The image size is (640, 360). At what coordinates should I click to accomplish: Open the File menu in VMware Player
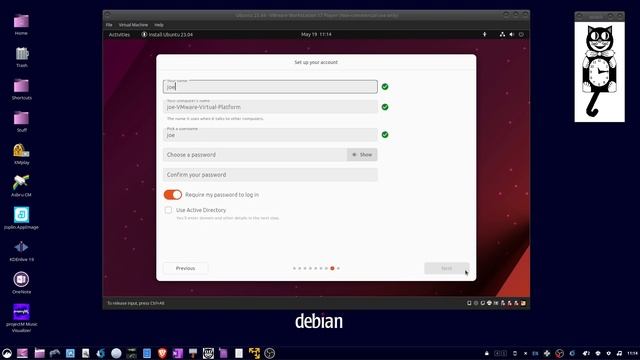point(109,25)
